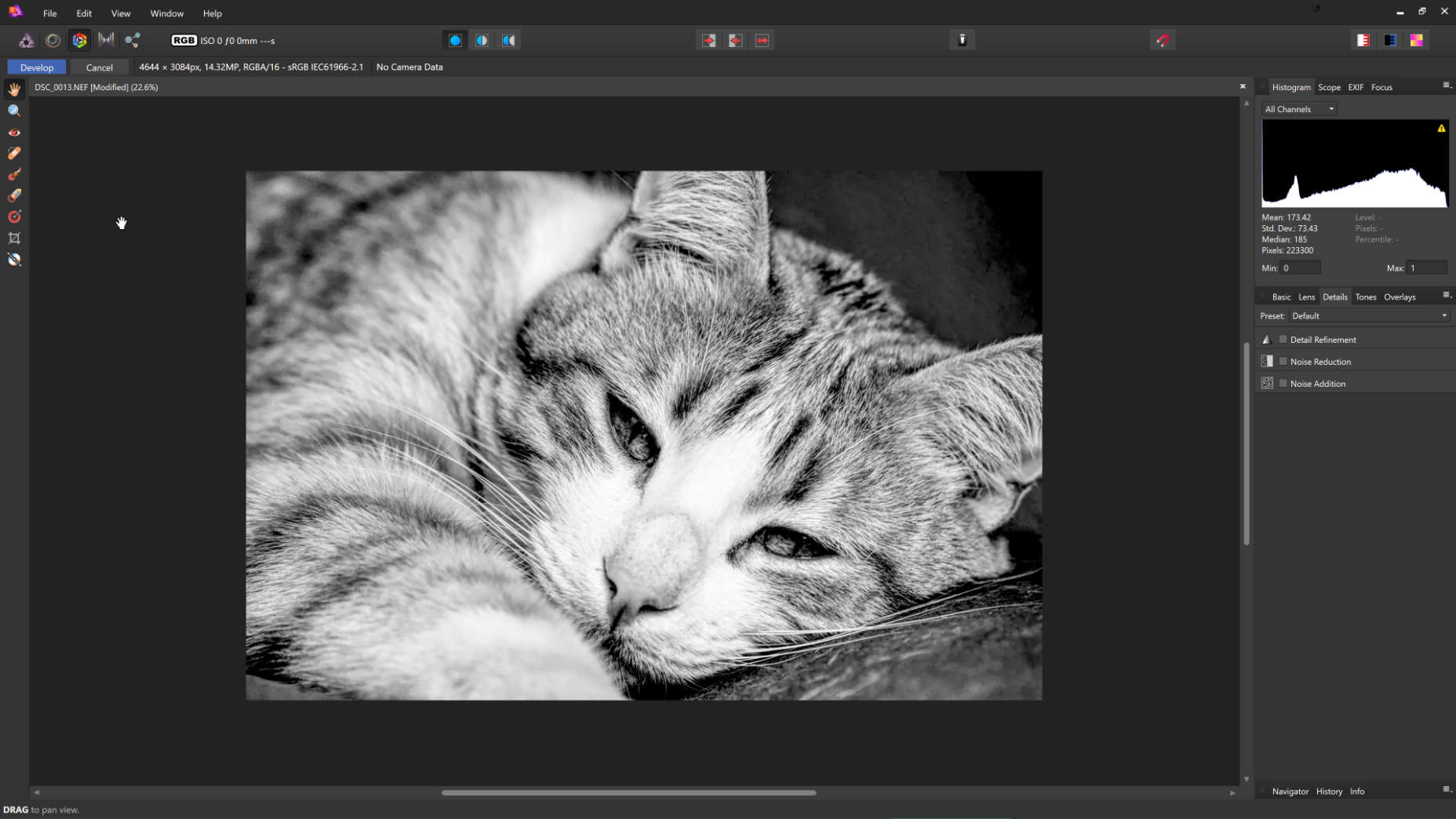Select the Red Eye Removal tool
The height and width of the screenshot is (819, 1456).
(x=14, y=133)
